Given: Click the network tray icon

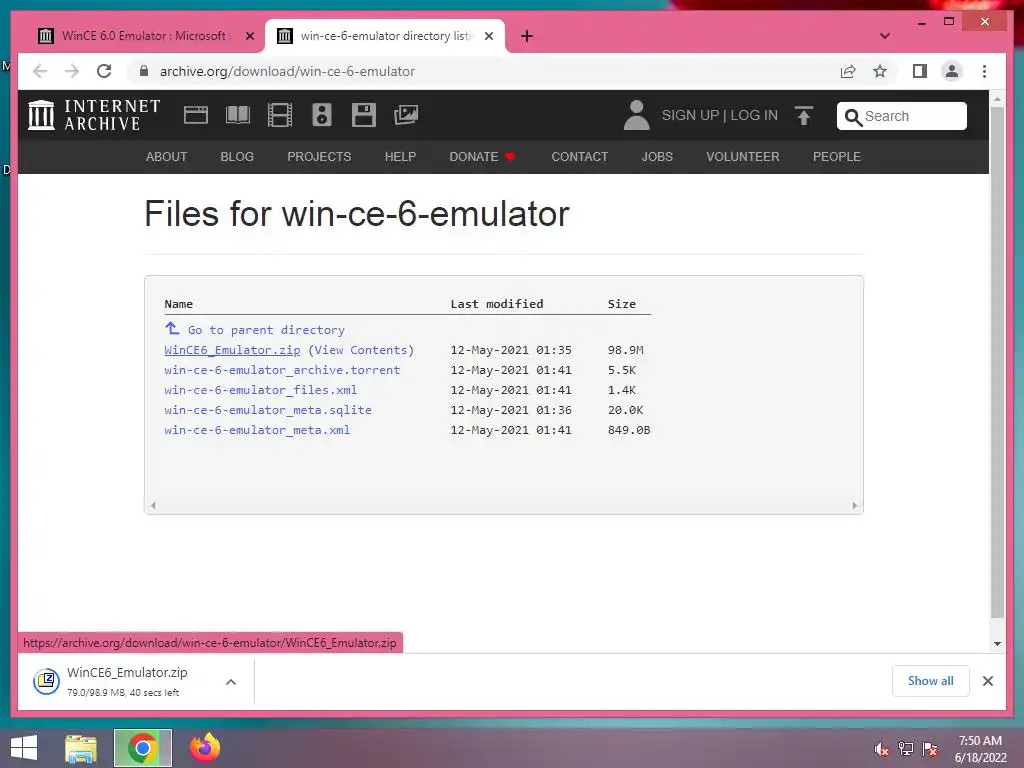Looking at the screenshot, I should [x=906, y=749].
